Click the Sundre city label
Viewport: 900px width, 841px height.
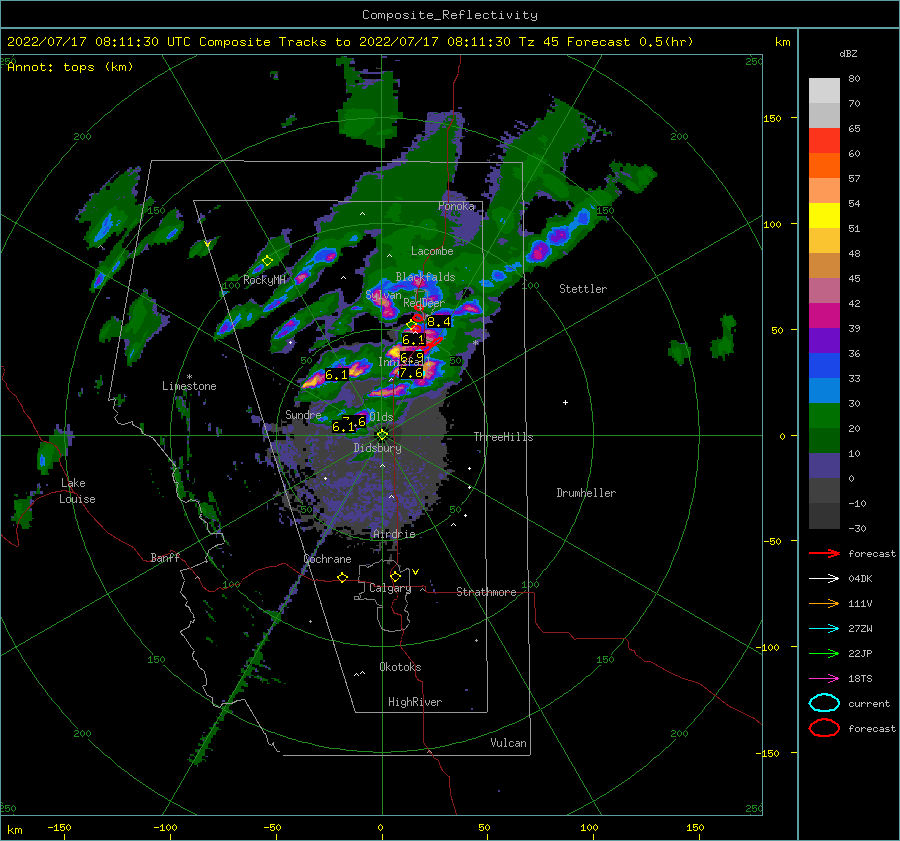303,414
